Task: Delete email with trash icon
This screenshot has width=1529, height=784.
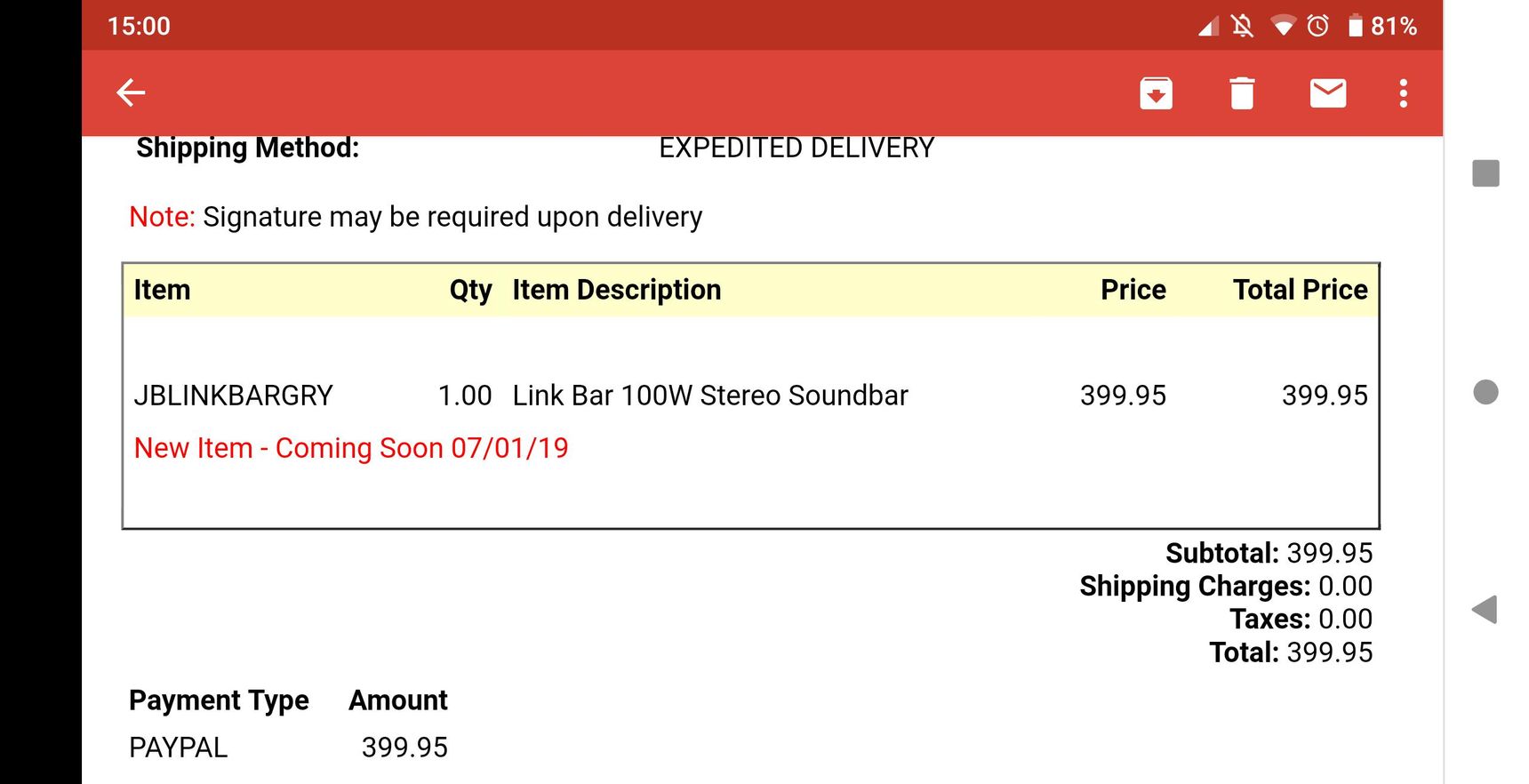Action: click(x=1242, y=93)
